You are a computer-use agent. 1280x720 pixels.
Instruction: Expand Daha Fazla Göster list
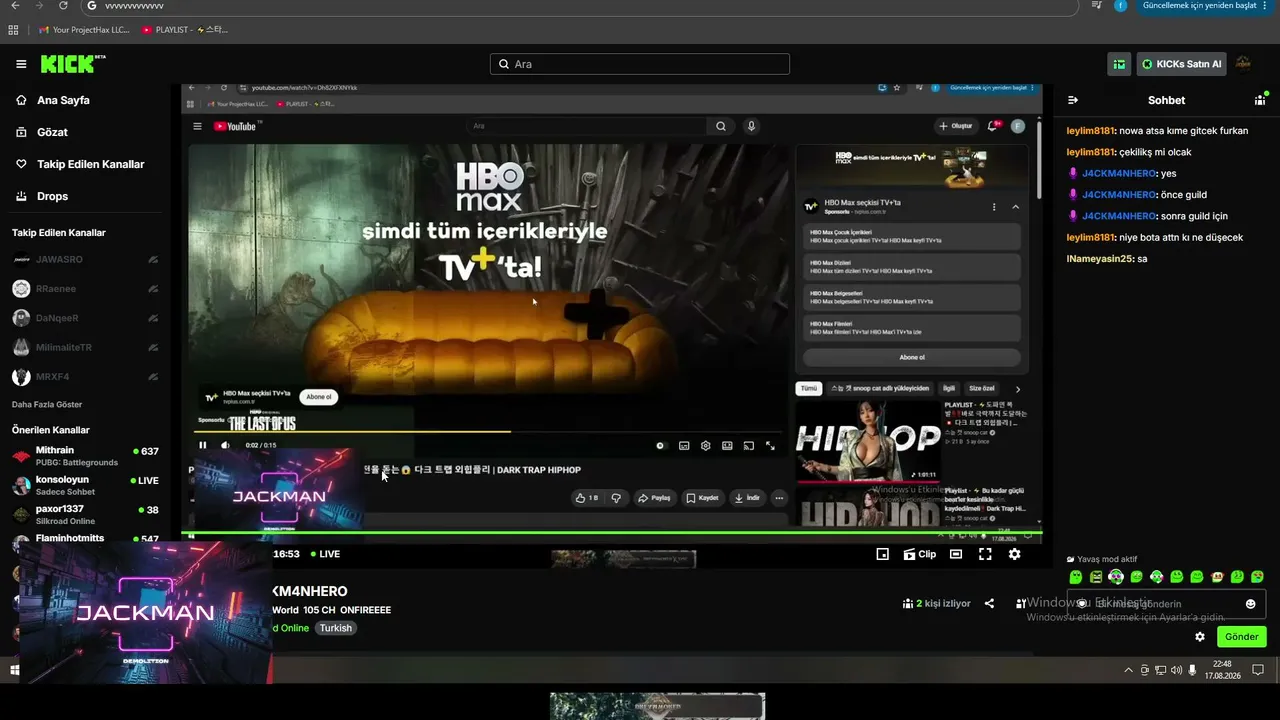47,404
